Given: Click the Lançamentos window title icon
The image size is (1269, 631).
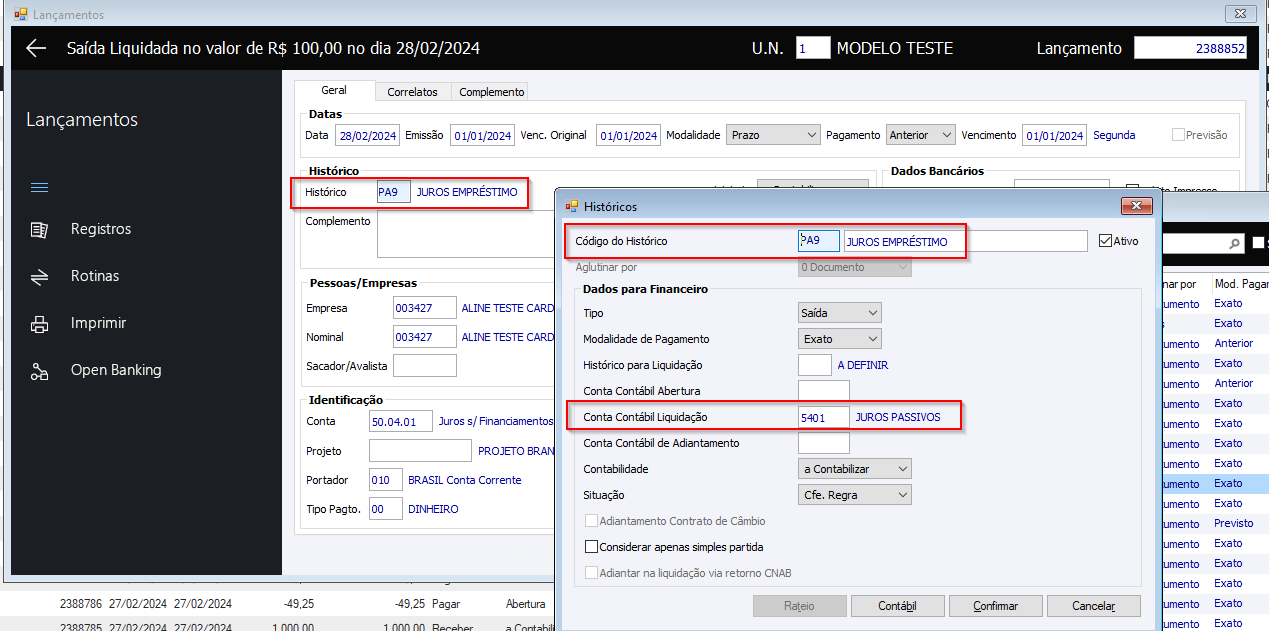Looking at the screenshot, I should pyautogui.click(x=20, y=15).
